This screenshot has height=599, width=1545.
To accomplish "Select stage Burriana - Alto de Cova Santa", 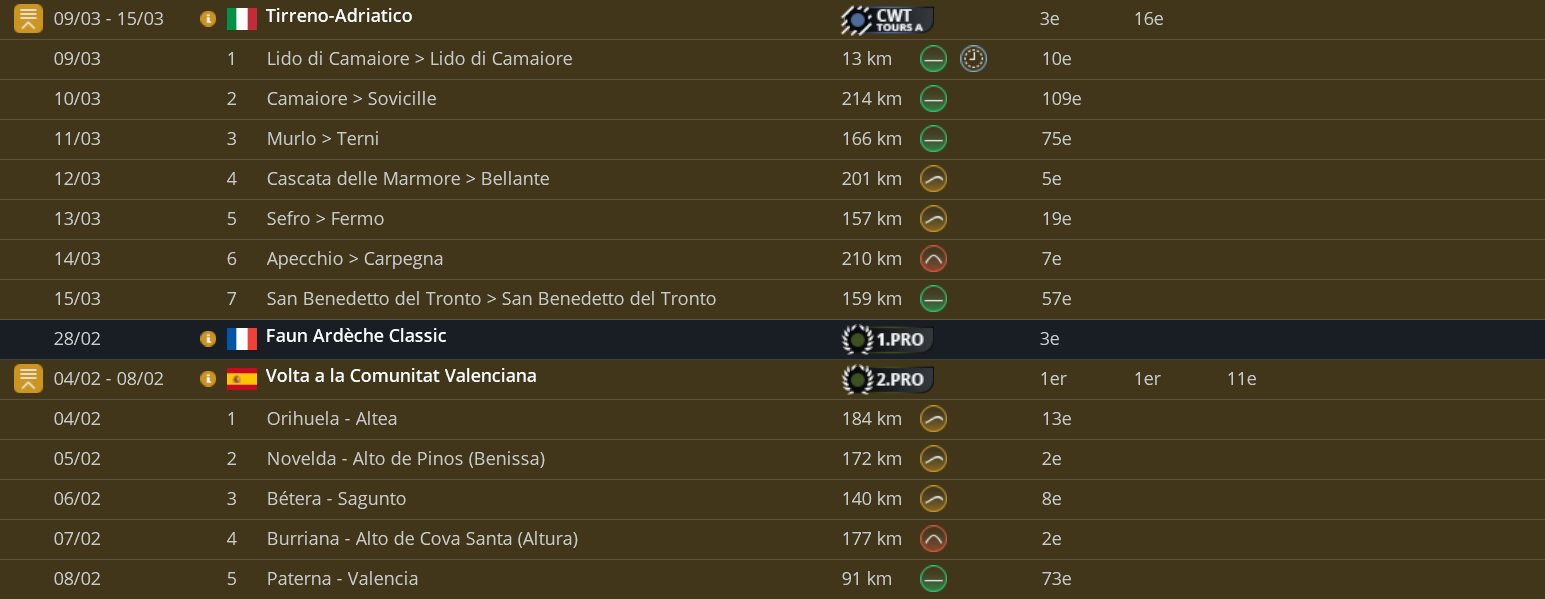I will pos(422,539).
